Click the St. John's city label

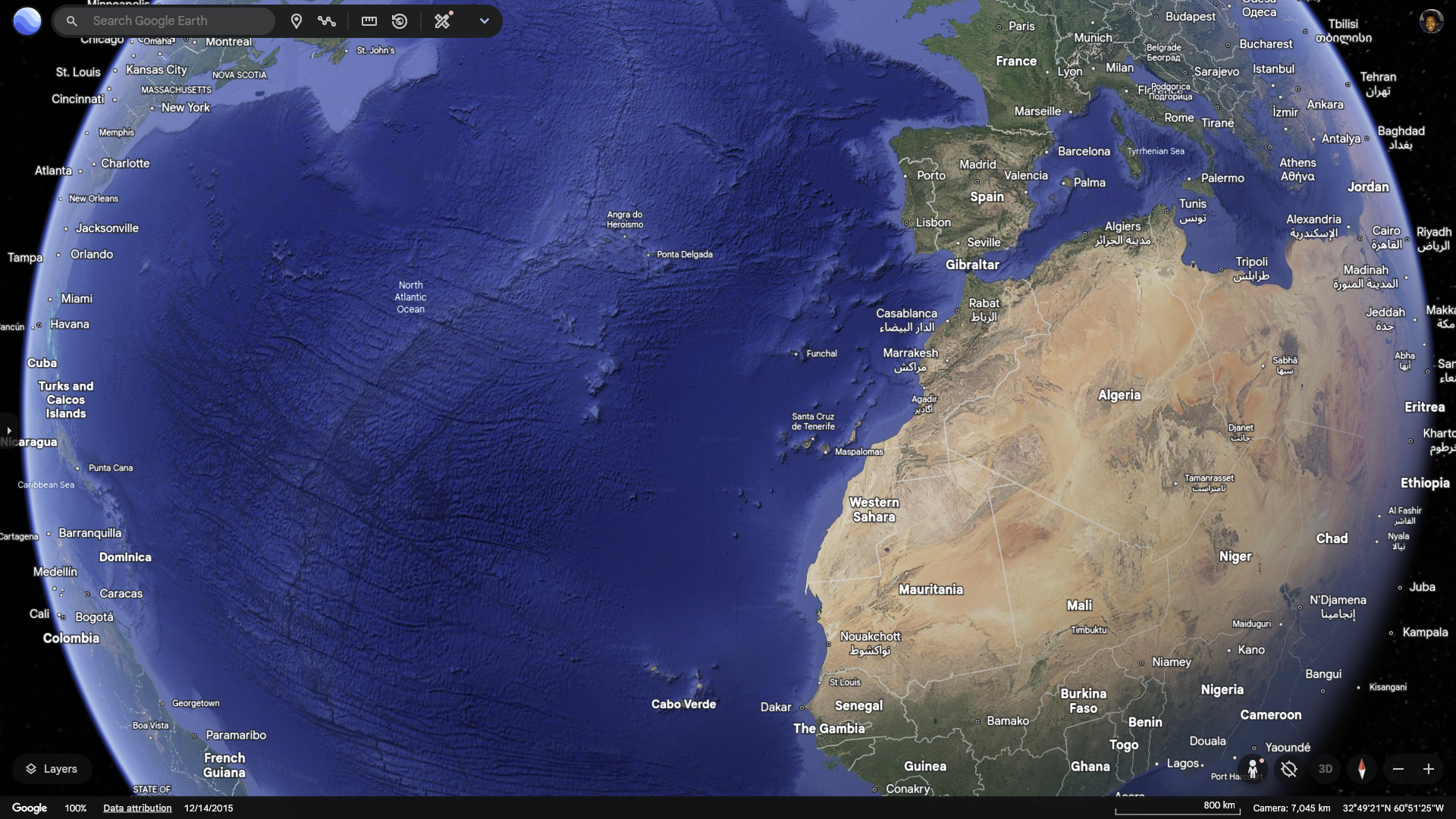click(x=375, y=51)
